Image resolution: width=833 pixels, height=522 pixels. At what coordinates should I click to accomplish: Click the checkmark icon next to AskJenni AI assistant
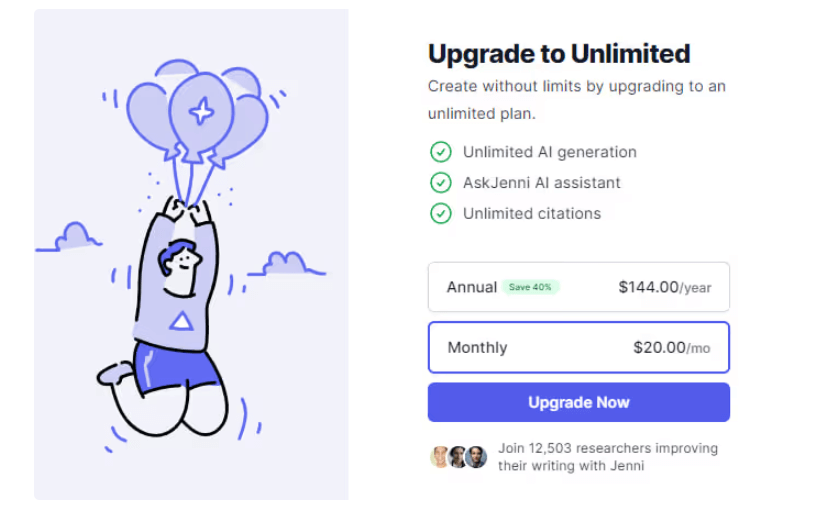(x=440, y=183)
